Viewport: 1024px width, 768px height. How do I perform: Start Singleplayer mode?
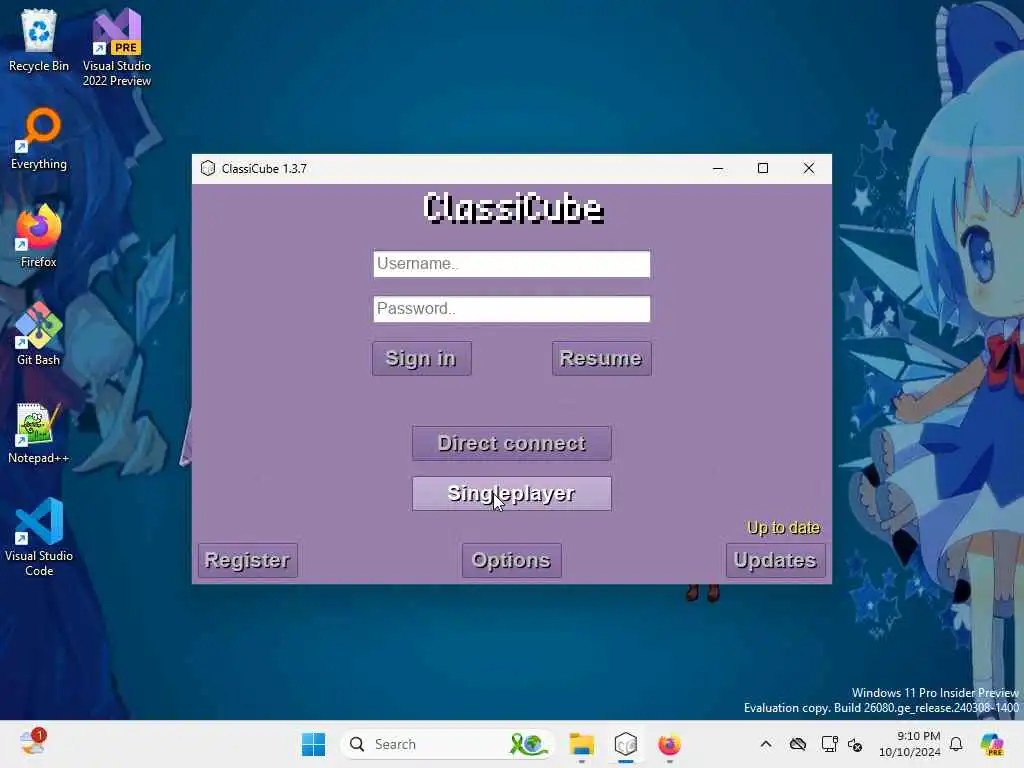511,494
